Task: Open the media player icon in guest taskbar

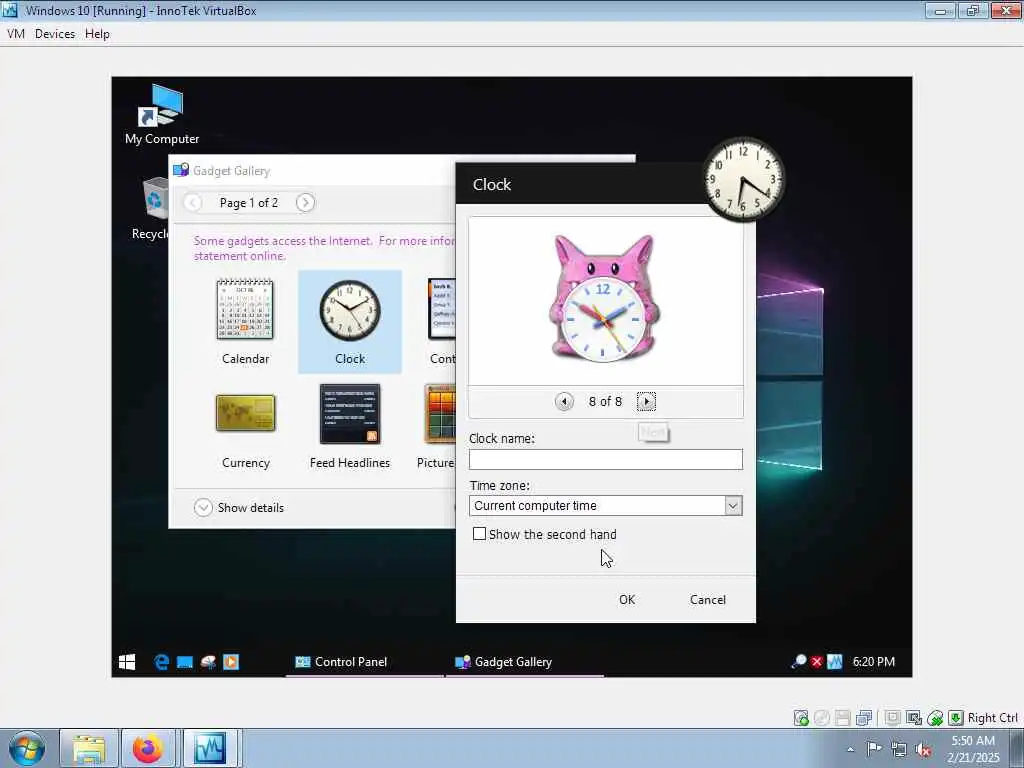Action: [x=231, y=662]
